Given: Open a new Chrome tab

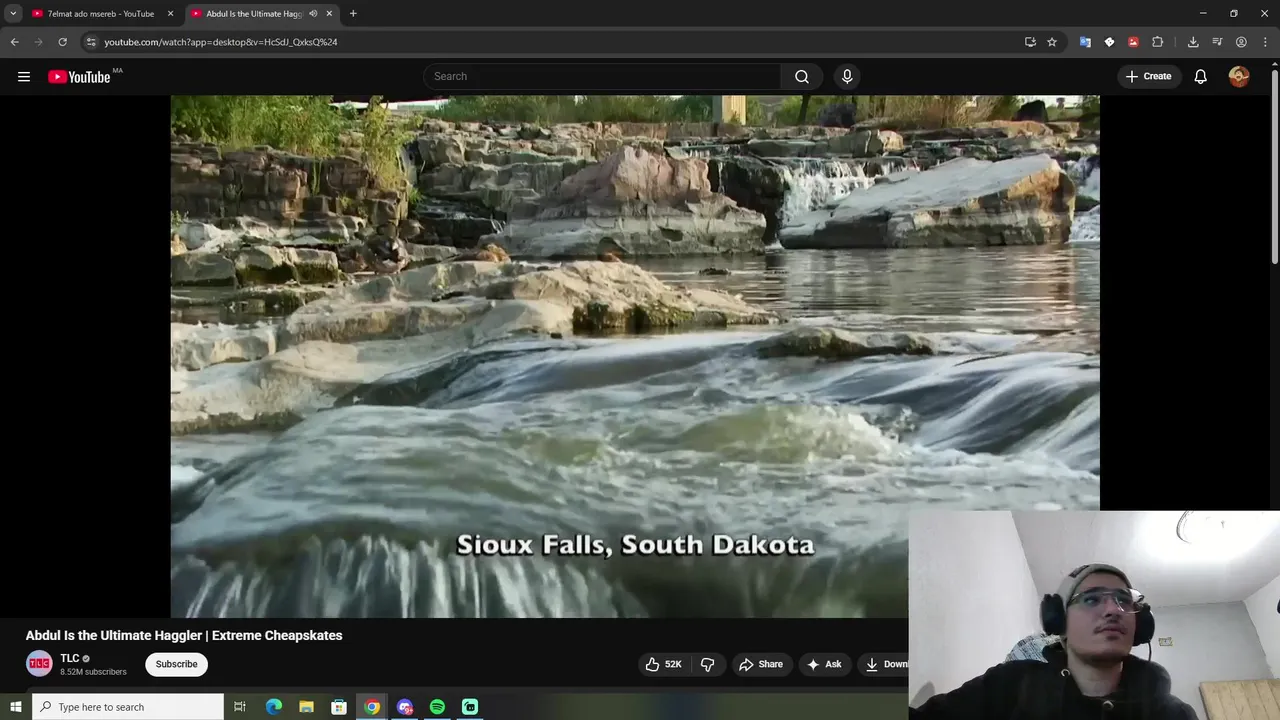Looking at the screenshot, I should pyautogui.click(x=353, y=14).
